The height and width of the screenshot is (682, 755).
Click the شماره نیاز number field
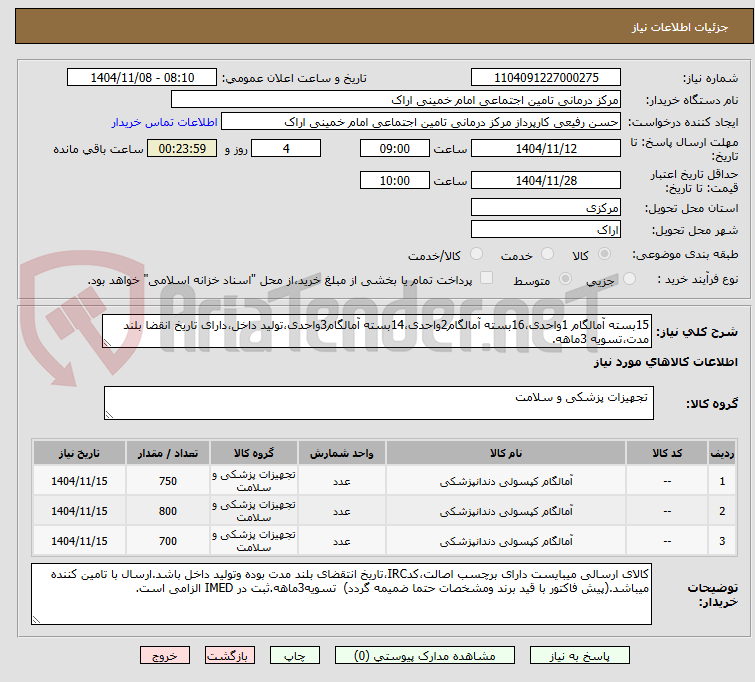coord(546,78)
